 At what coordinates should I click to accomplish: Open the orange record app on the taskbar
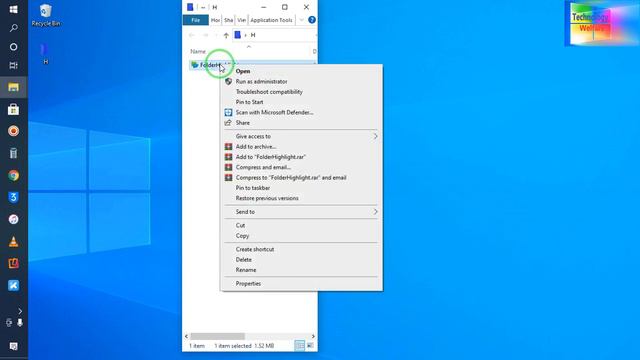click(x=13, y=131)
